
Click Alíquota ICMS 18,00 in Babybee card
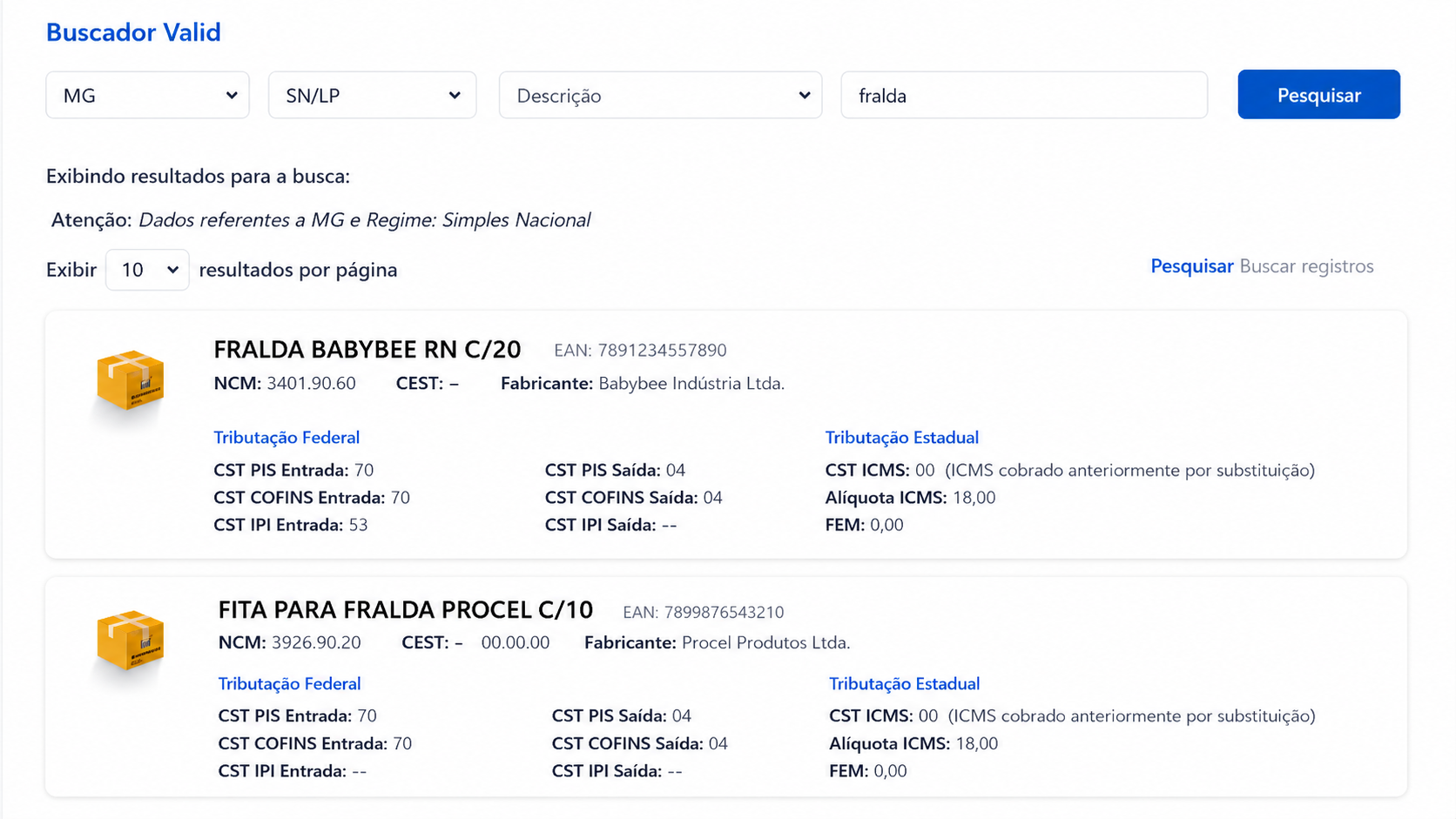click(911, 498)
